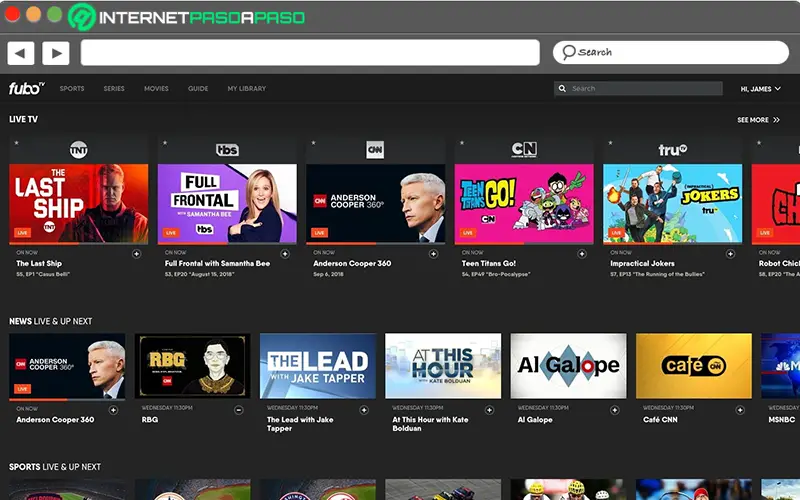This screenshot has width=800, height=500.
Task: Open the Movies menu item
Action: point(156,88)
